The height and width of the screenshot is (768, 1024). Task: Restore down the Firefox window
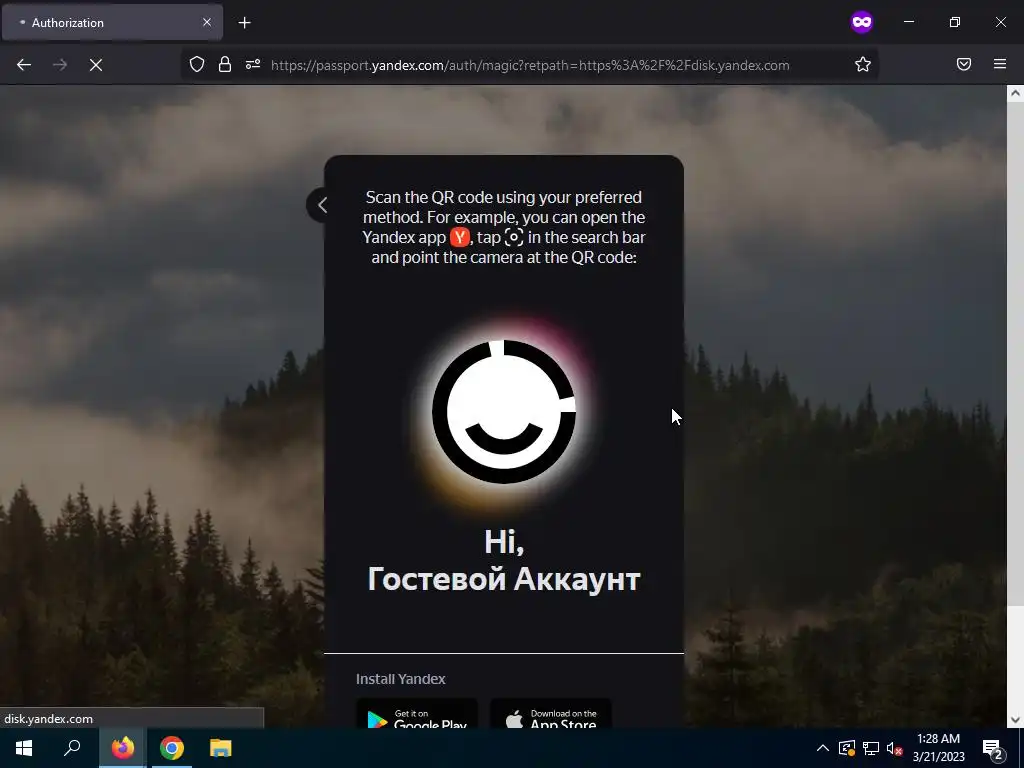(955, 22)
